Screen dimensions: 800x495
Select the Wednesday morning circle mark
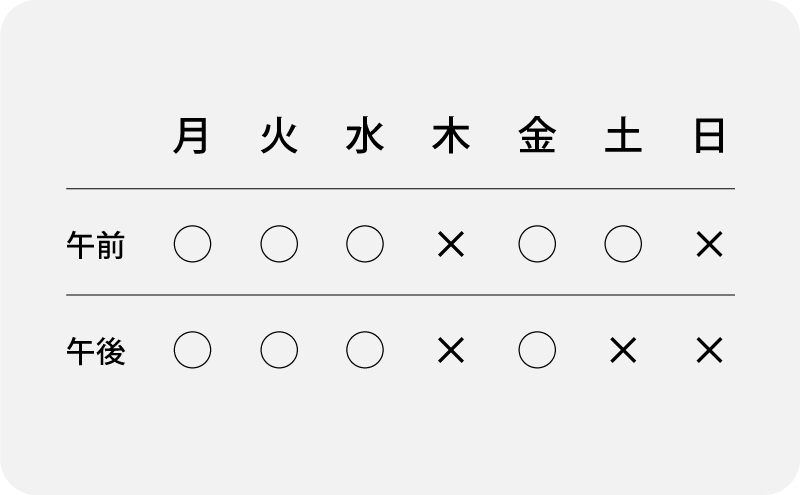365,244
